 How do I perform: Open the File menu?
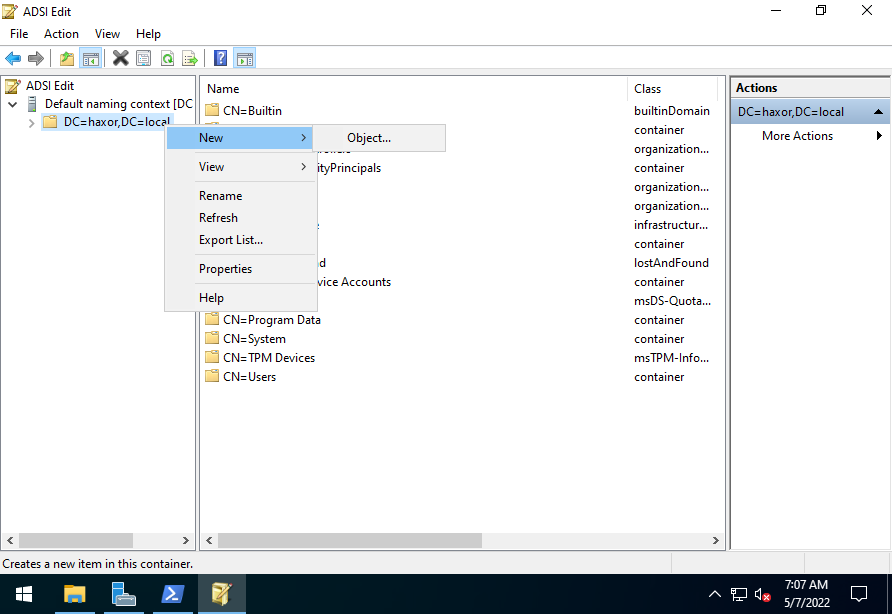point(19,34)
